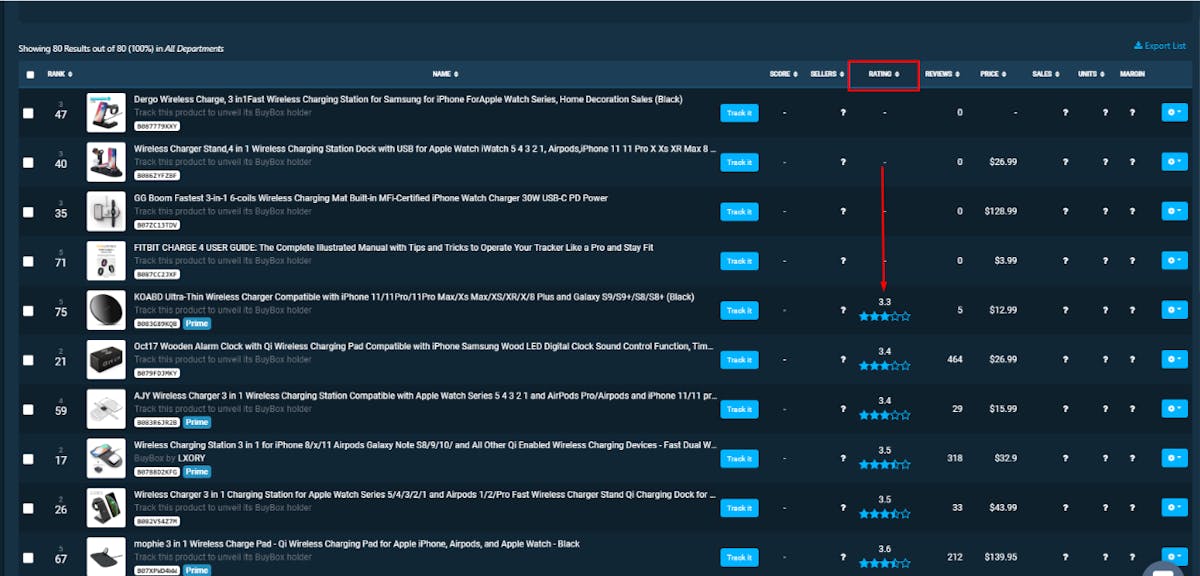Viewport: 1200px width, 576px height.
Task: Click the units question mark in GG Boom row
Action: coord(1105,212)
